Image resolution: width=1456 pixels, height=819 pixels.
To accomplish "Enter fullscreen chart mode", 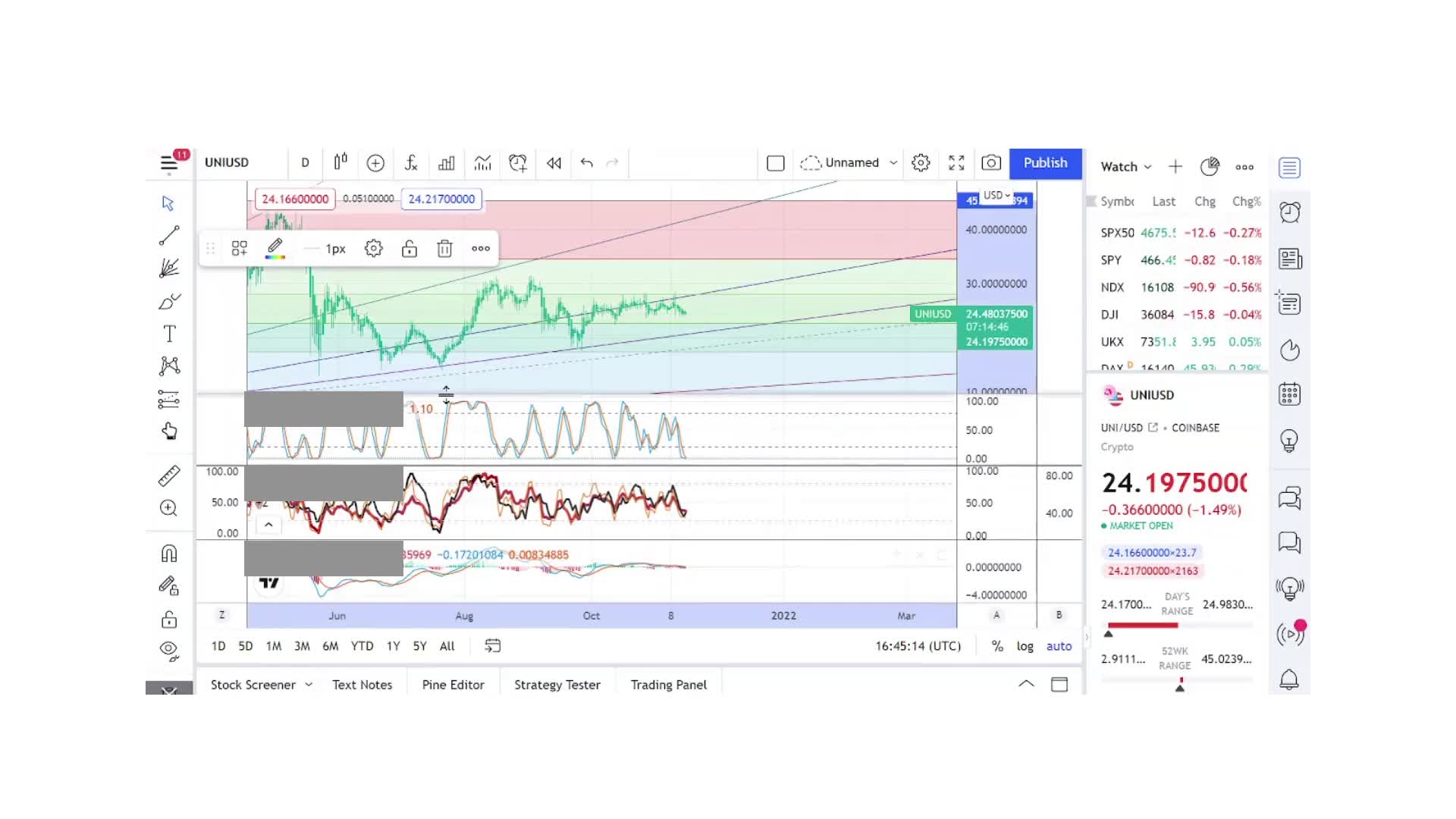I will tap(956, 163).
